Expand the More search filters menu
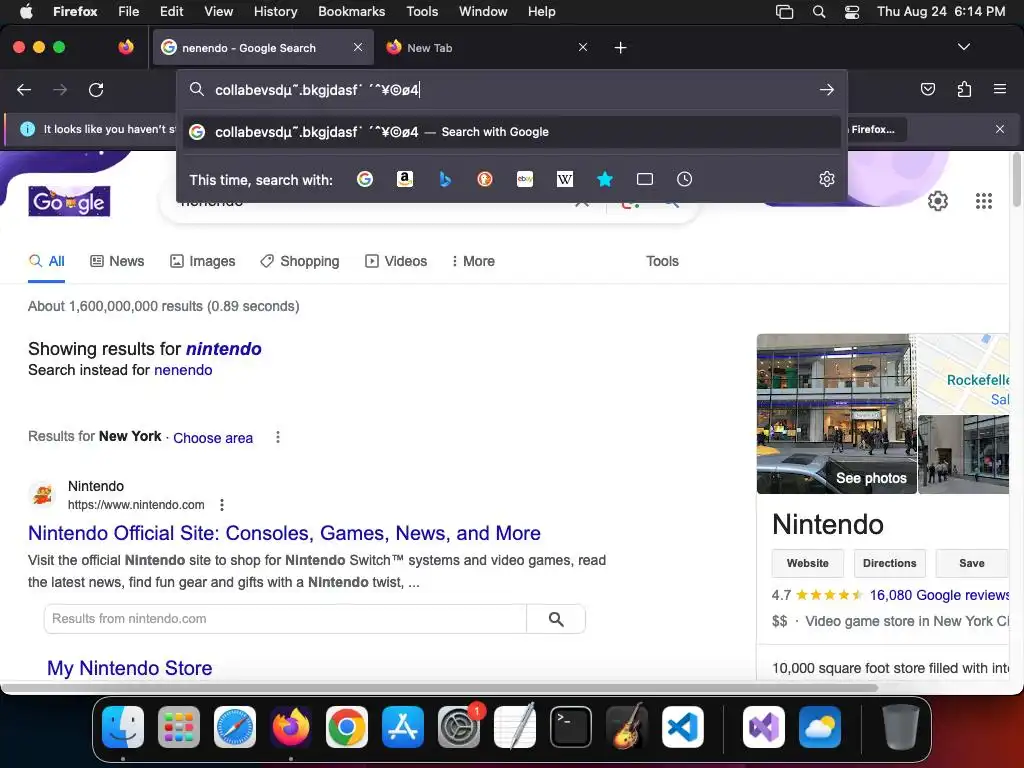Image resolution: width=1024 pixels, height=768 pixels. point(473,261)
